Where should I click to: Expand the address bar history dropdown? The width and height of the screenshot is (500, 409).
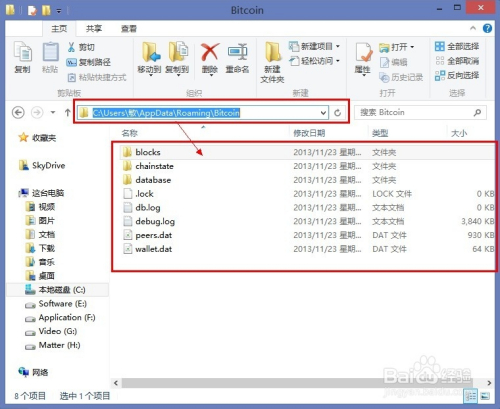323,113
